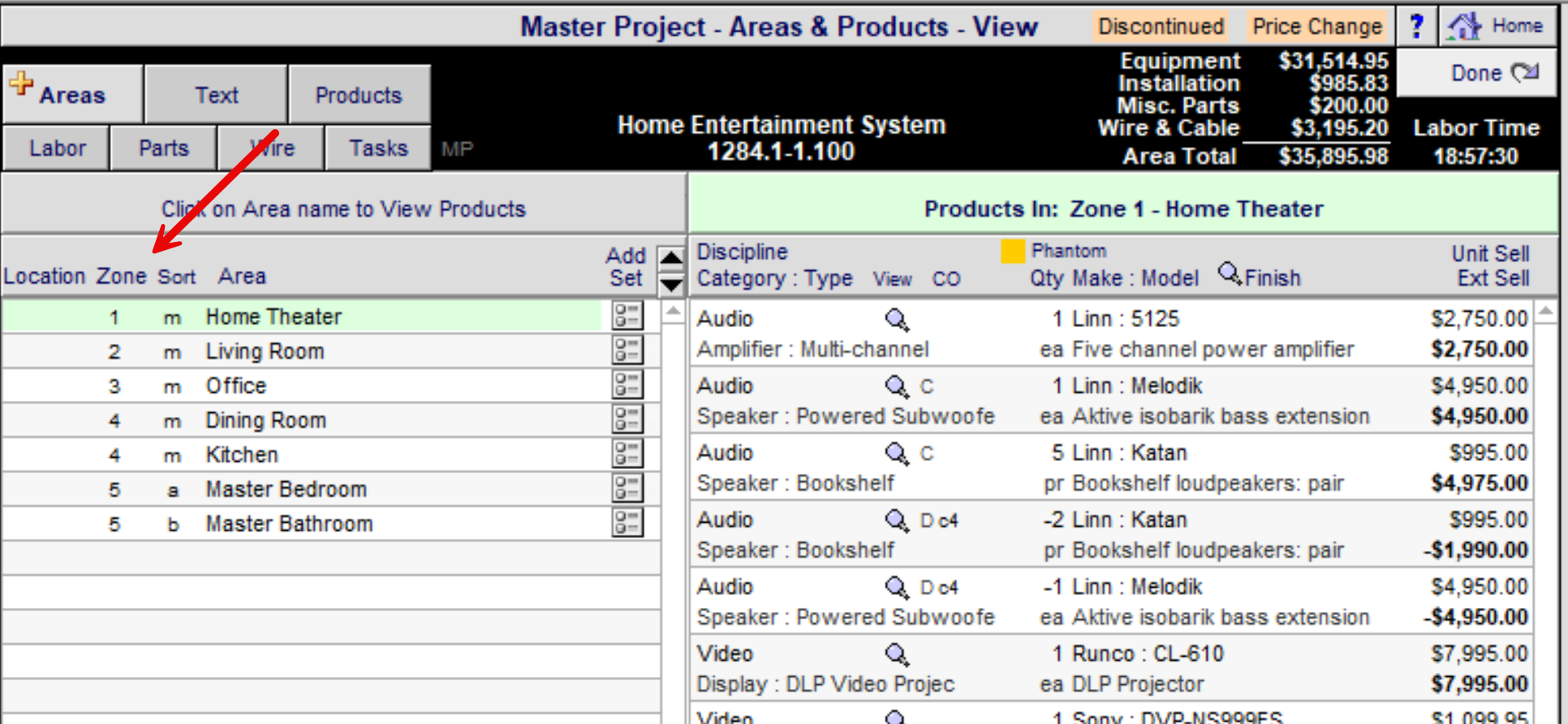The height and width of the screenshot is (724, 1568).
Task: Click the -$4,950.00 extended sell value
Action: pyautogui.click(x=1475, y=617)
